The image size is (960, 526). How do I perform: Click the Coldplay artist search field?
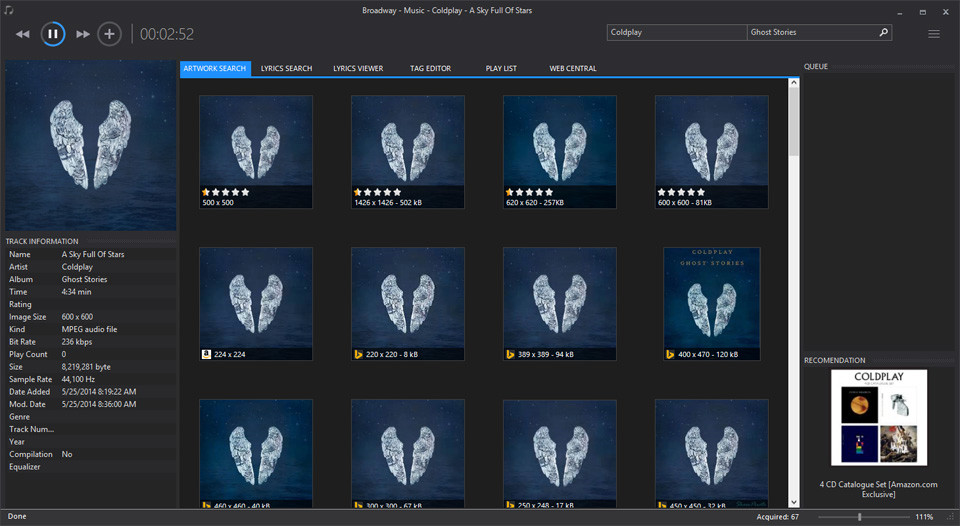[x=677, y=32]
